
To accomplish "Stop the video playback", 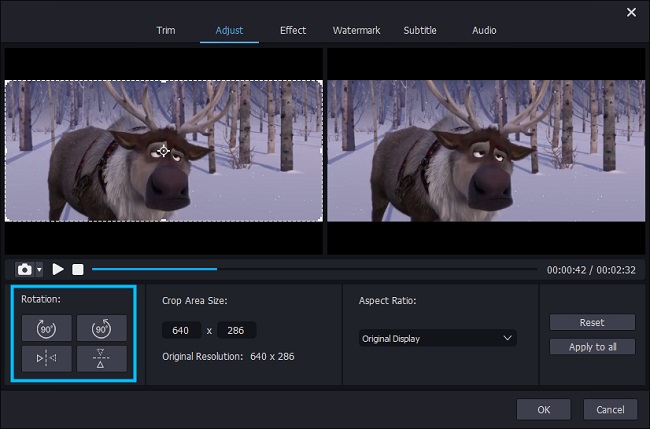I will 78,269.
